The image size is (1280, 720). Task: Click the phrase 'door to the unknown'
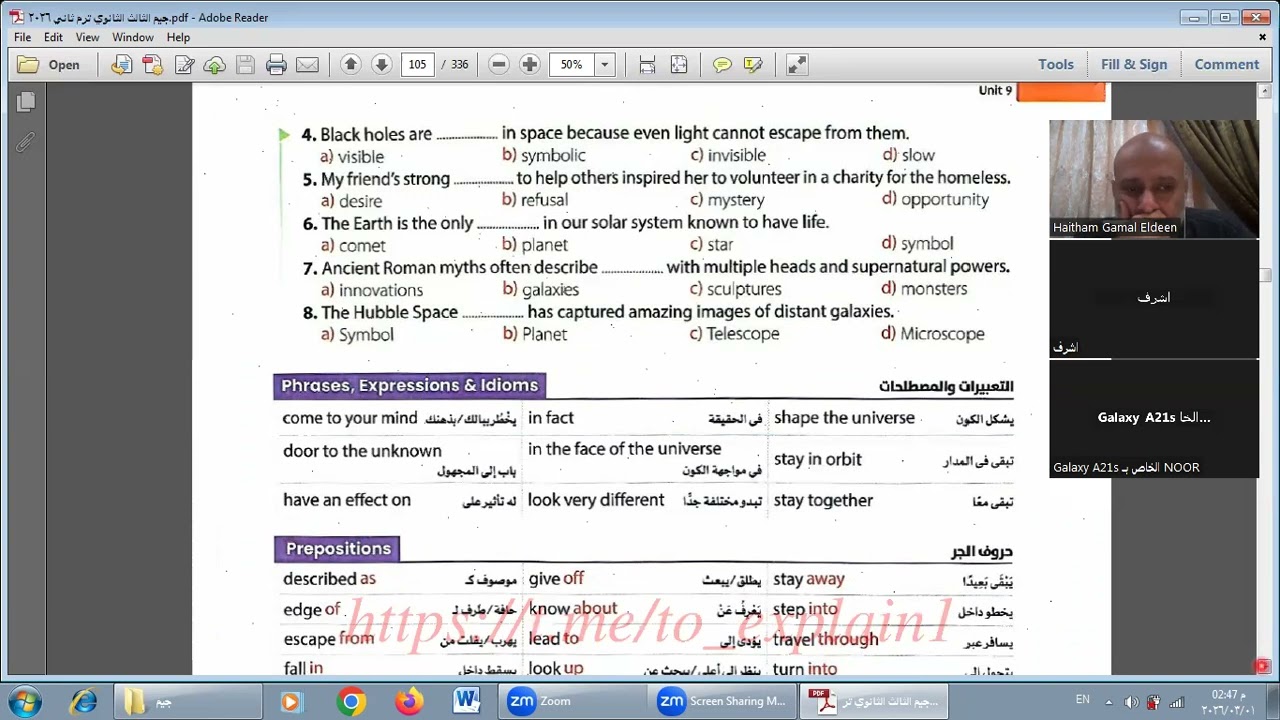362,451
